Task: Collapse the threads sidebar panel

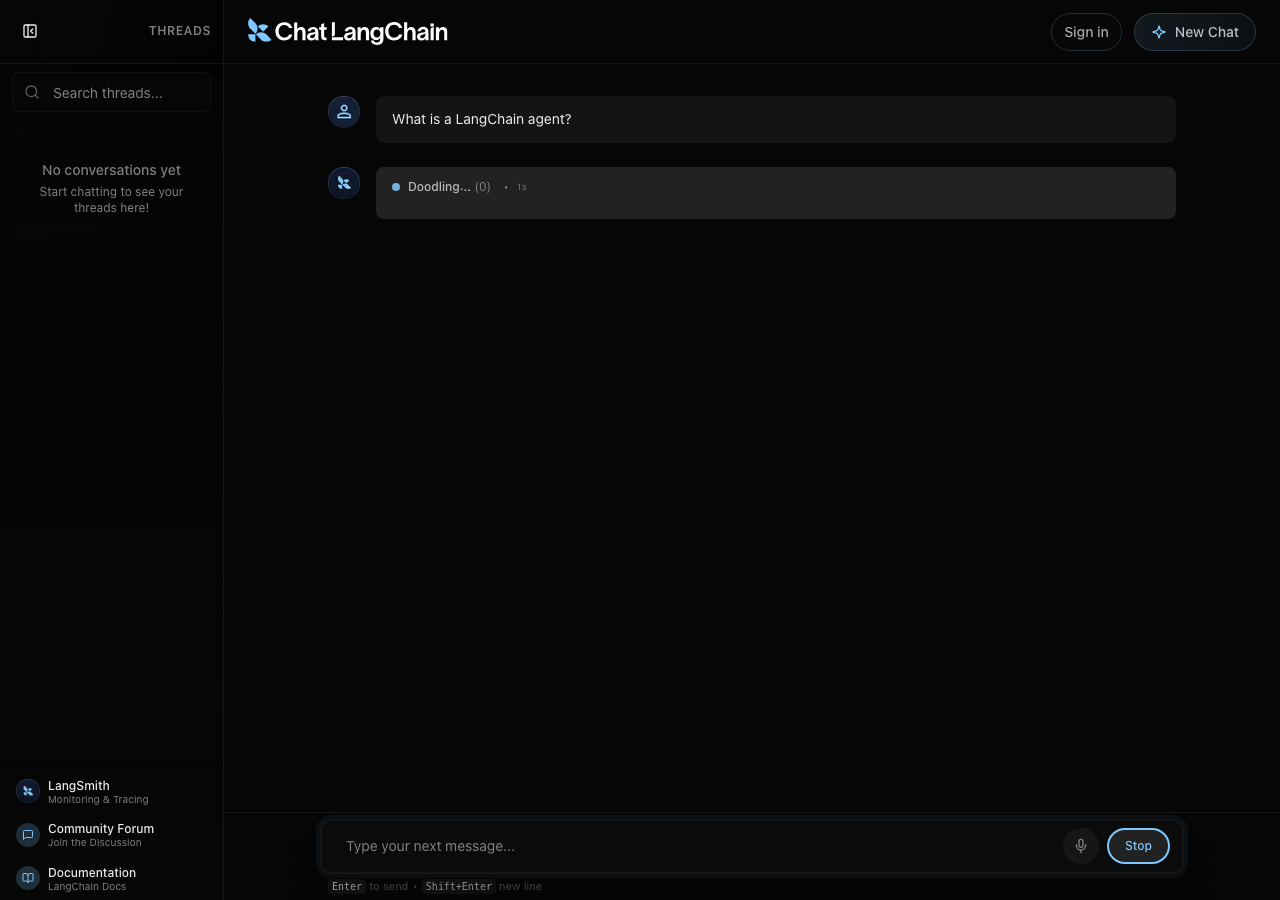Action: coord(30,31)
